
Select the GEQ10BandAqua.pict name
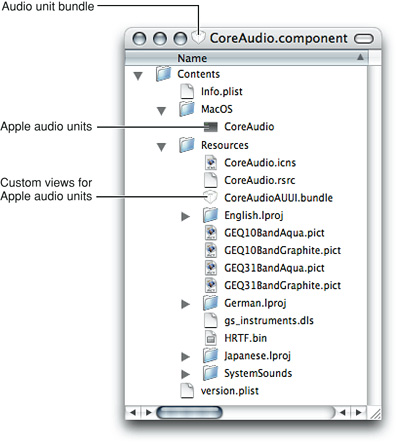click(x=274, y=233)
